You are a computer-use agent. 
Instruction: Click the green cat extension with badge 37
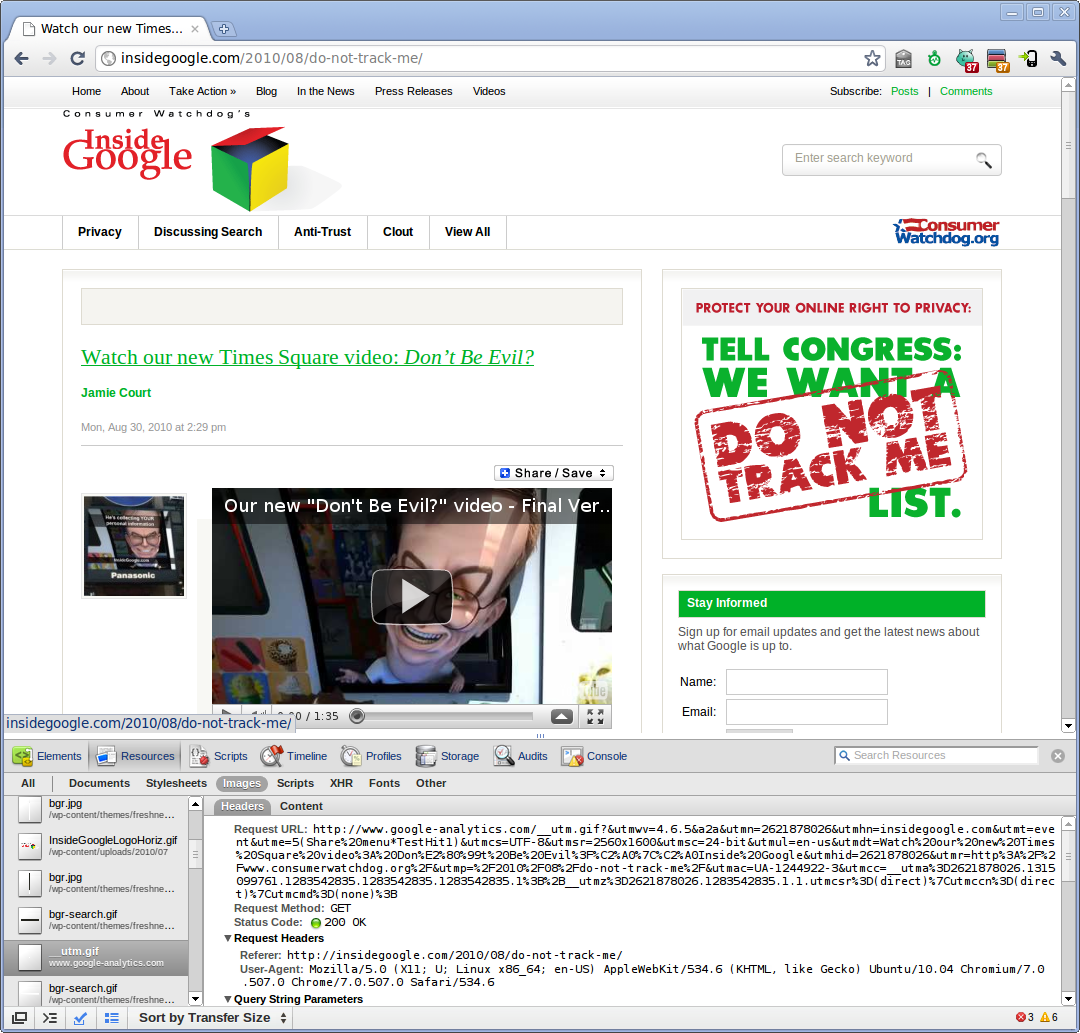tap(966, 60)
